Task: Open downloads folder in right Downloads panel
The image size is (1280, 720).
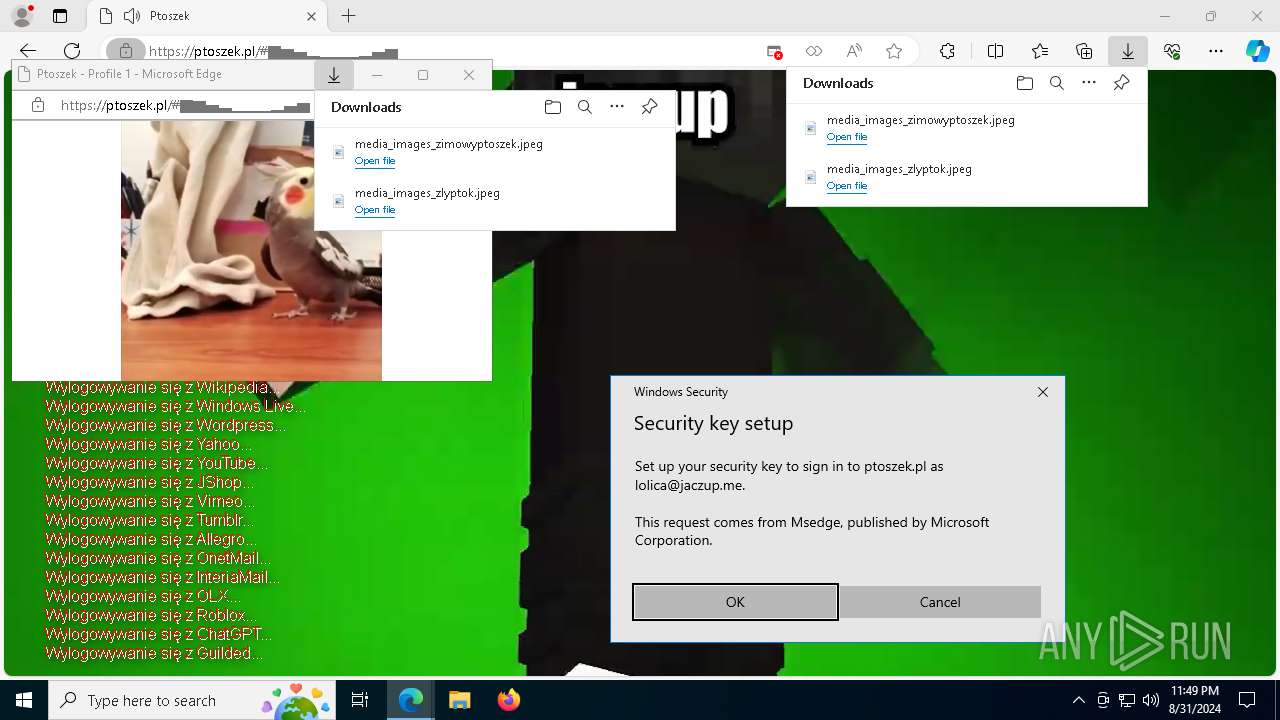Action: click(1024, 83)
